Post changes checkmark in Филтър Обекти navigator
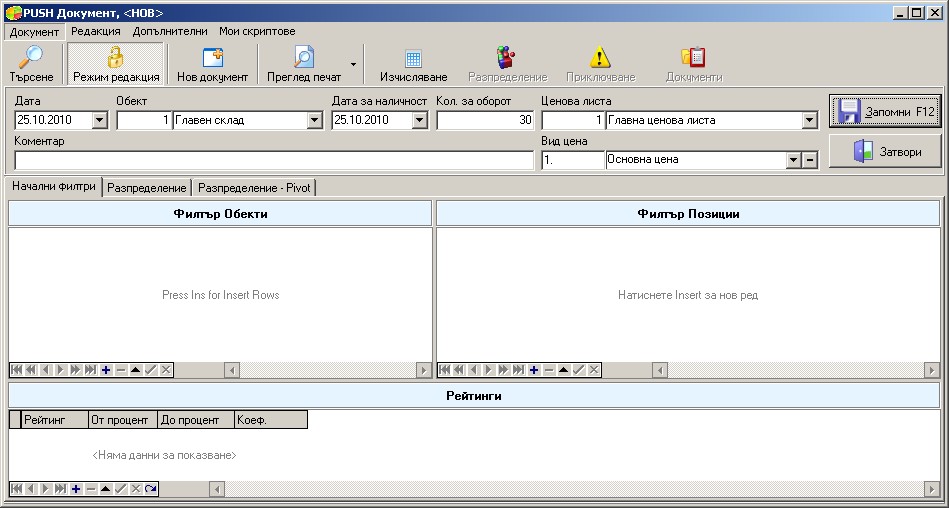Screen dimensions: 949x508 click(151, 369)
